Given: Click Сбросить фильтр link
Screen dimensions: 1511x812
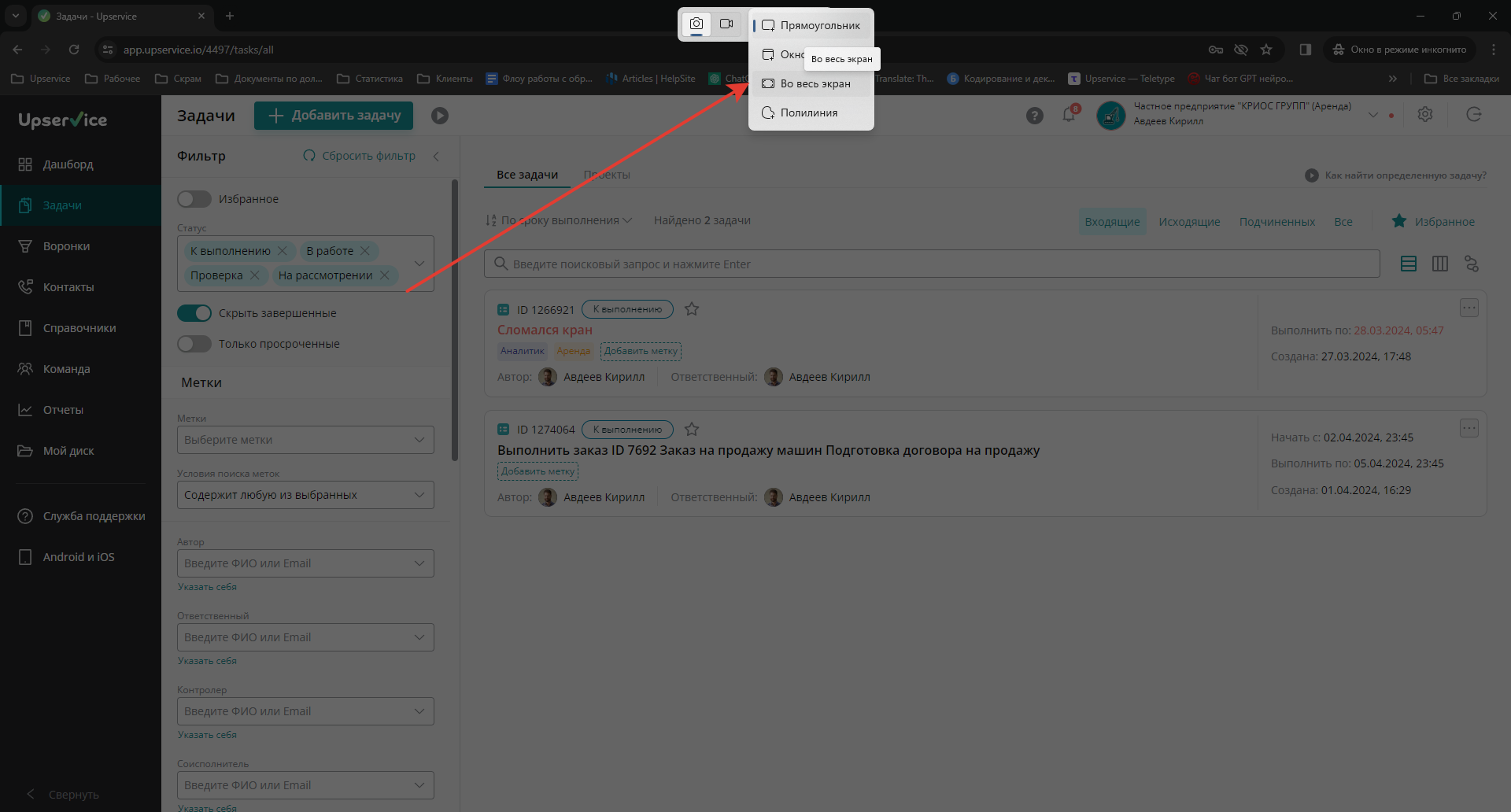Looking at the screenshot, I should (360, 156).
